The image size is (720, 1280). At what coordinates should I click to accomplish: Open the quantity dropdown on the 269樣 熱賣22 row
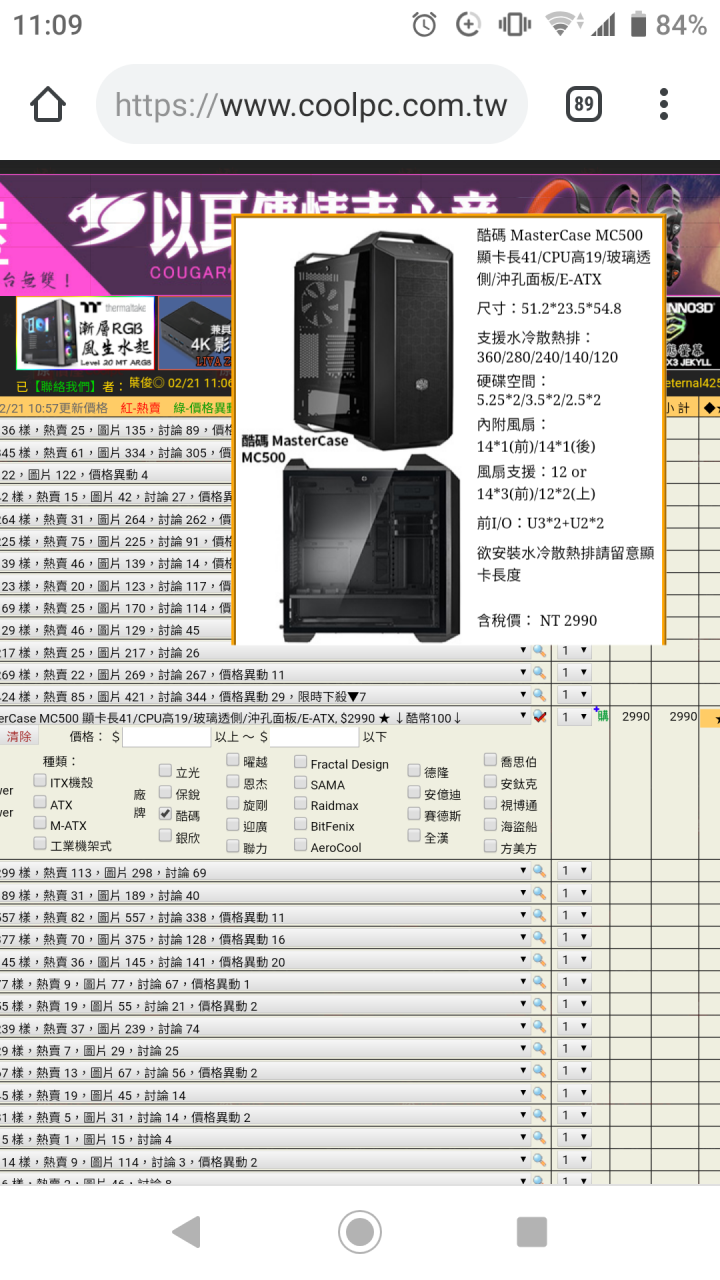(574, 673)
